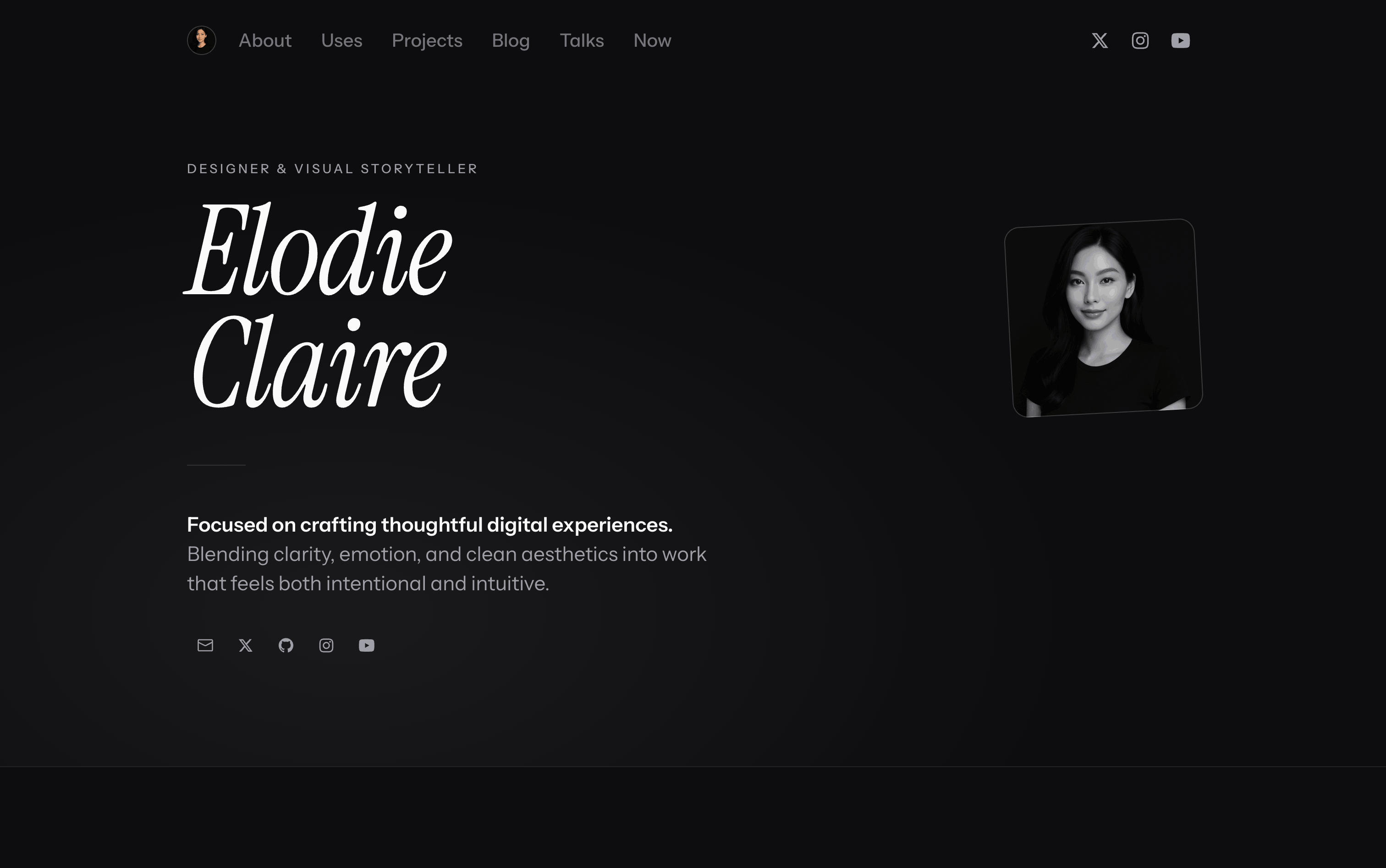Open the YouTube icon in the top navigation
The image size is (1386, 868).
coord(1180,41)
